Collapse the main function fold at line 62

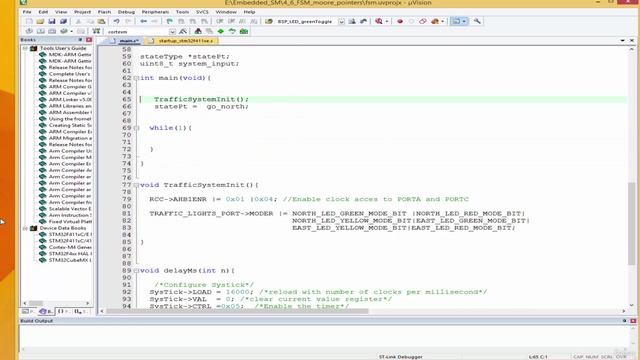coord(136,78)
